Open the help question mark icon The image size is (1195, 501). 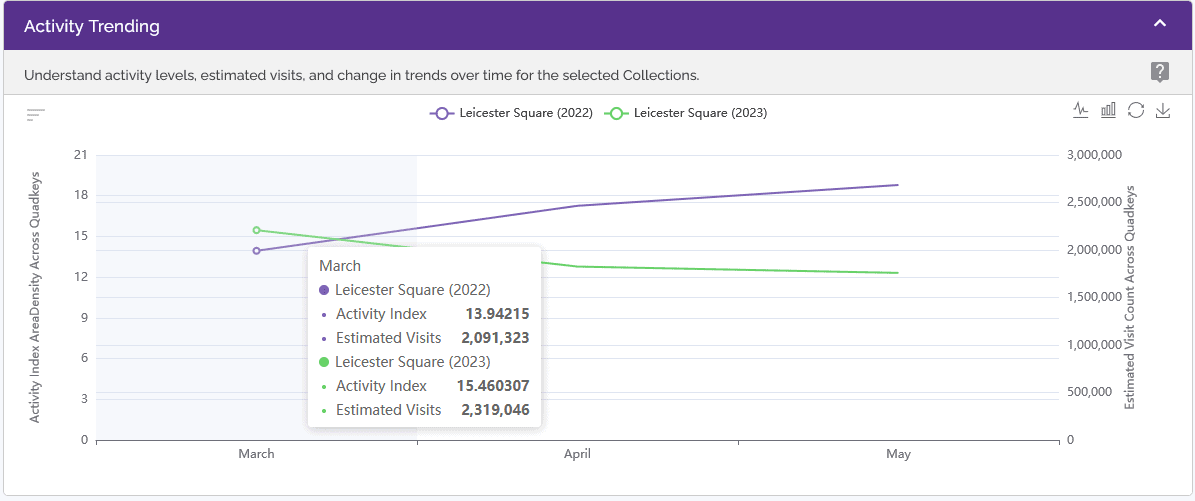coord(1159,72)
